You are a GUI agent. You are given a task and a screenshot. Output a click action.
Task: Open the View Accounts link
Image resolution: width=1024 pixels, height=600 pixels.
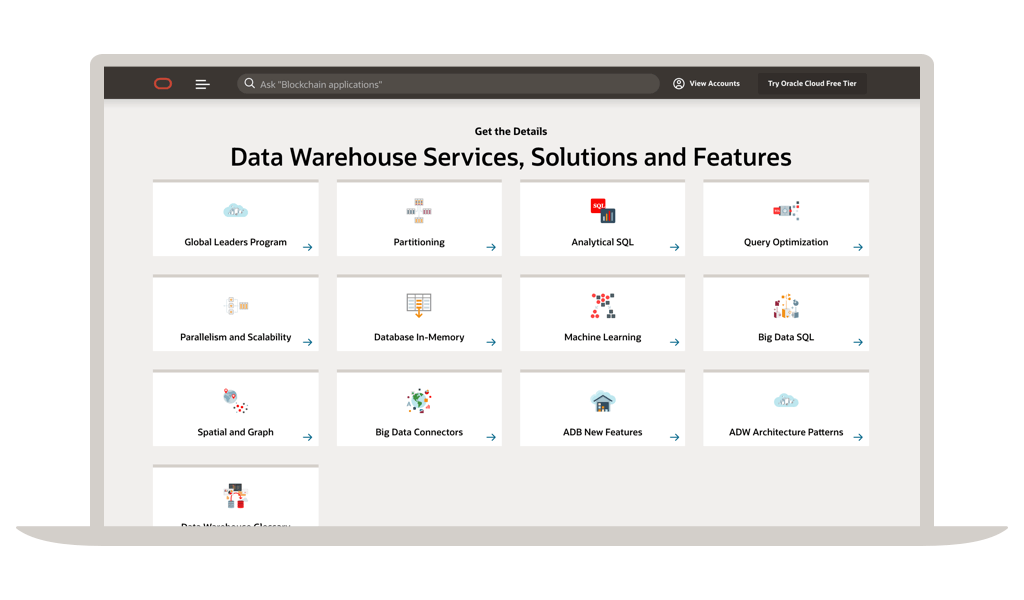click(x=714, y=84)
